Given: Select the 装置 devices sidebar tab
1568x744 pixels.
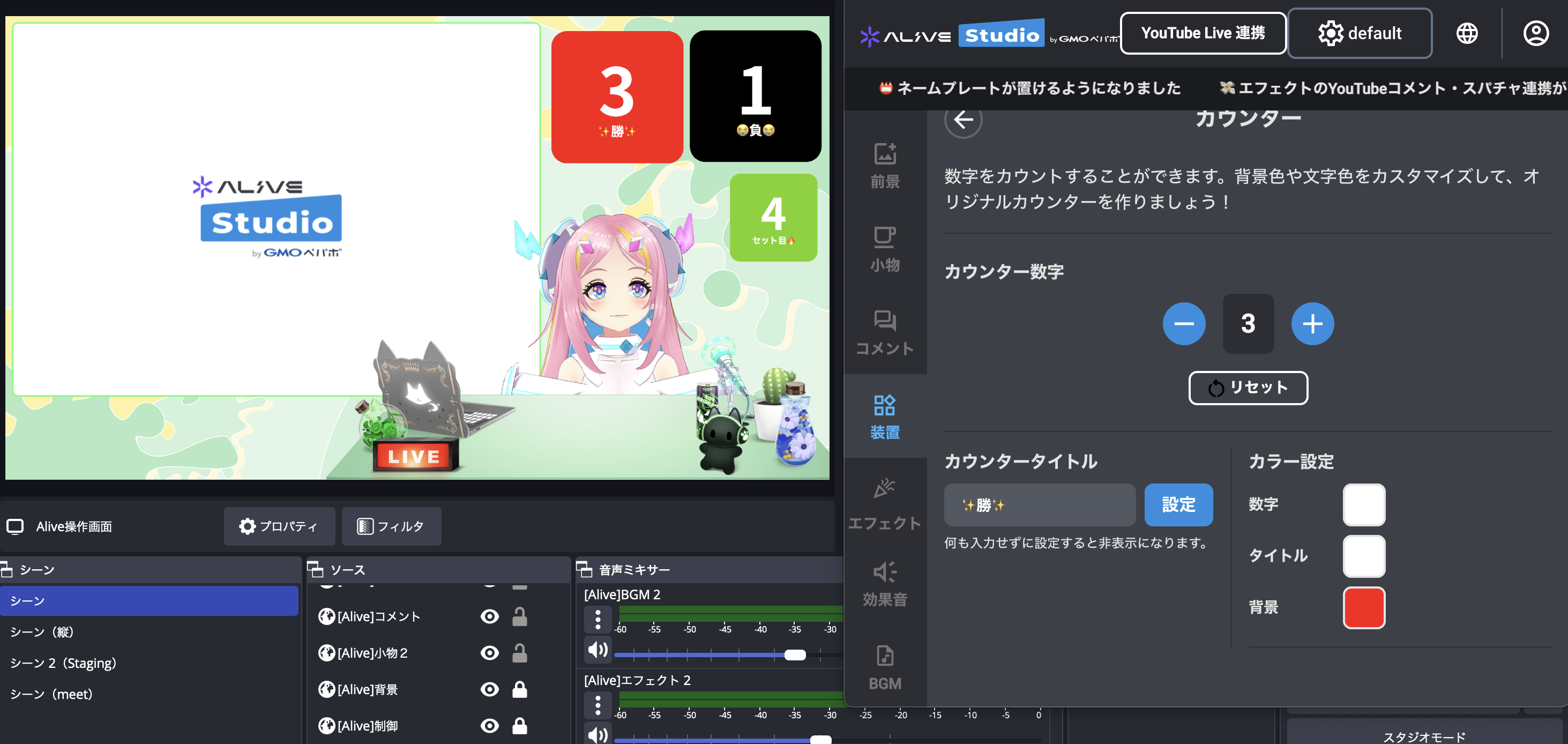Looking at the screenshot, I should click(x=884, y=416).
